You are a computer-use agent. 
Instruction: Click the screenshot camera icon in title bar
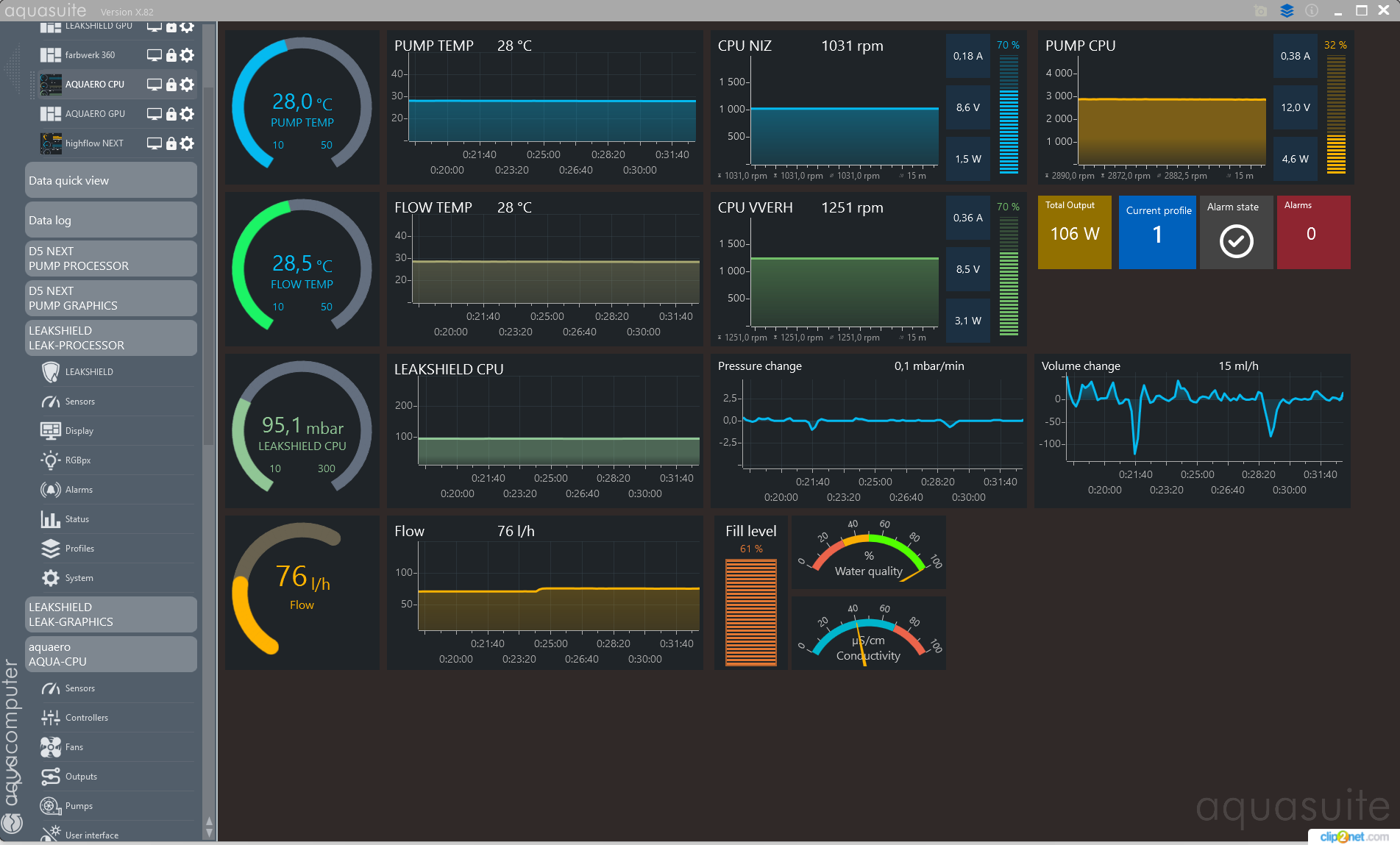[x=1261, y=11]
